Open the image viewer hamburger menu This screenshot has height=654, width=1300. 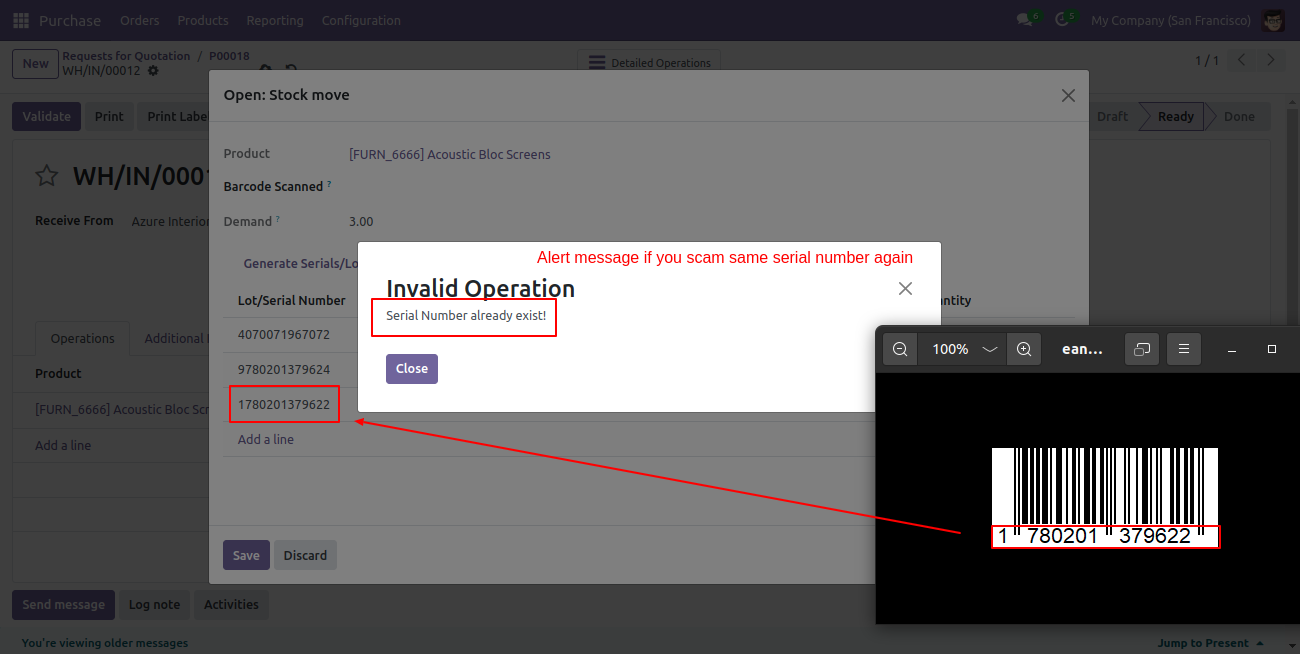(x=1184, y=349)
